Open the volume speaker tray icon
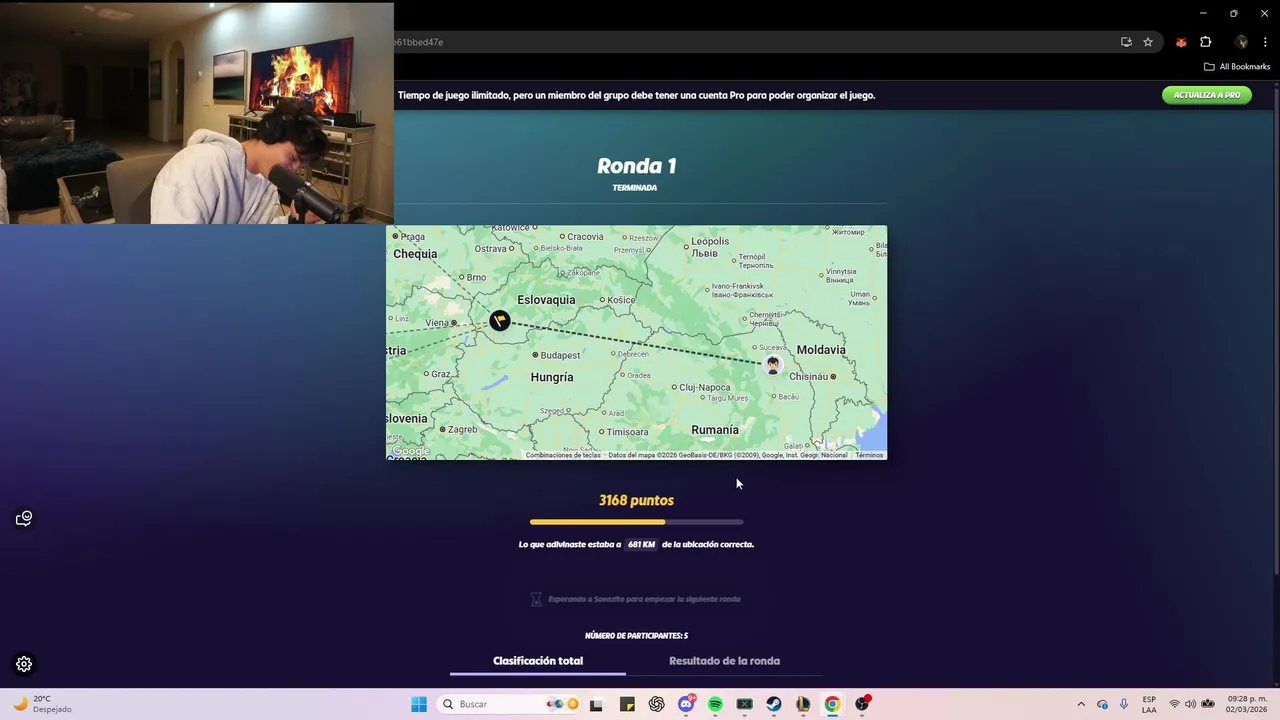 pos(1190,704)
